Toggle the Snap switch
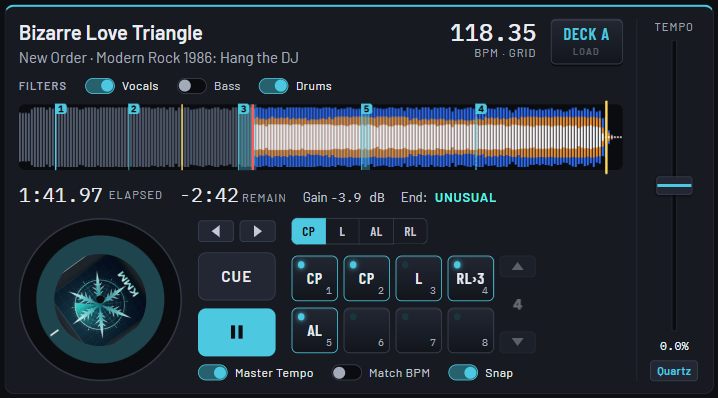Viewport: 718px width, 398px height. [x=463, y=373]
